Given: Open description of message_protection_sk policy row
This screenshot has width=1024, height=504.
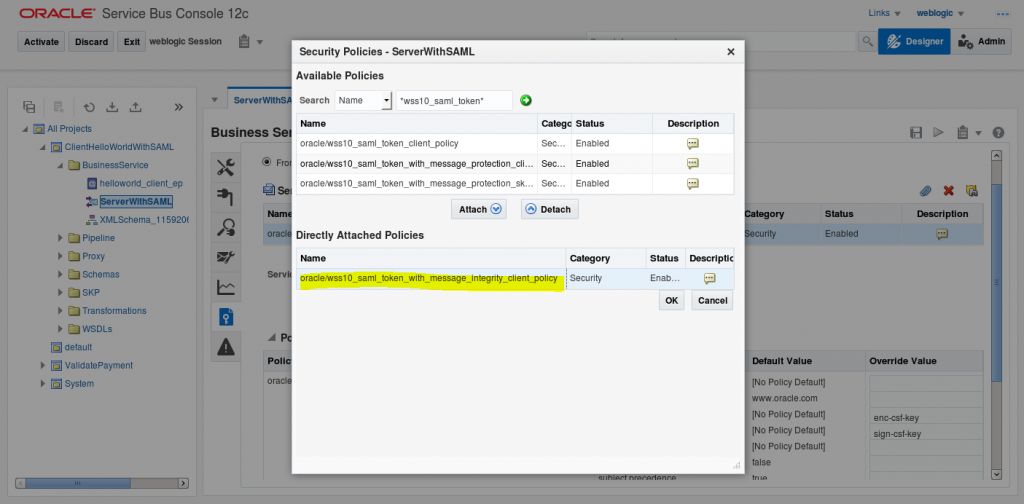Looking at the screenshot, I should (693, 184).
